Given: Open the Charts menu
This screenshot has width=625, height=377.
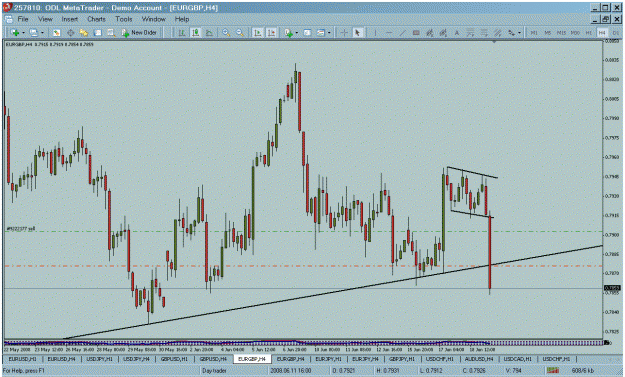Looking at the screenshot, I should coord(96,19).
